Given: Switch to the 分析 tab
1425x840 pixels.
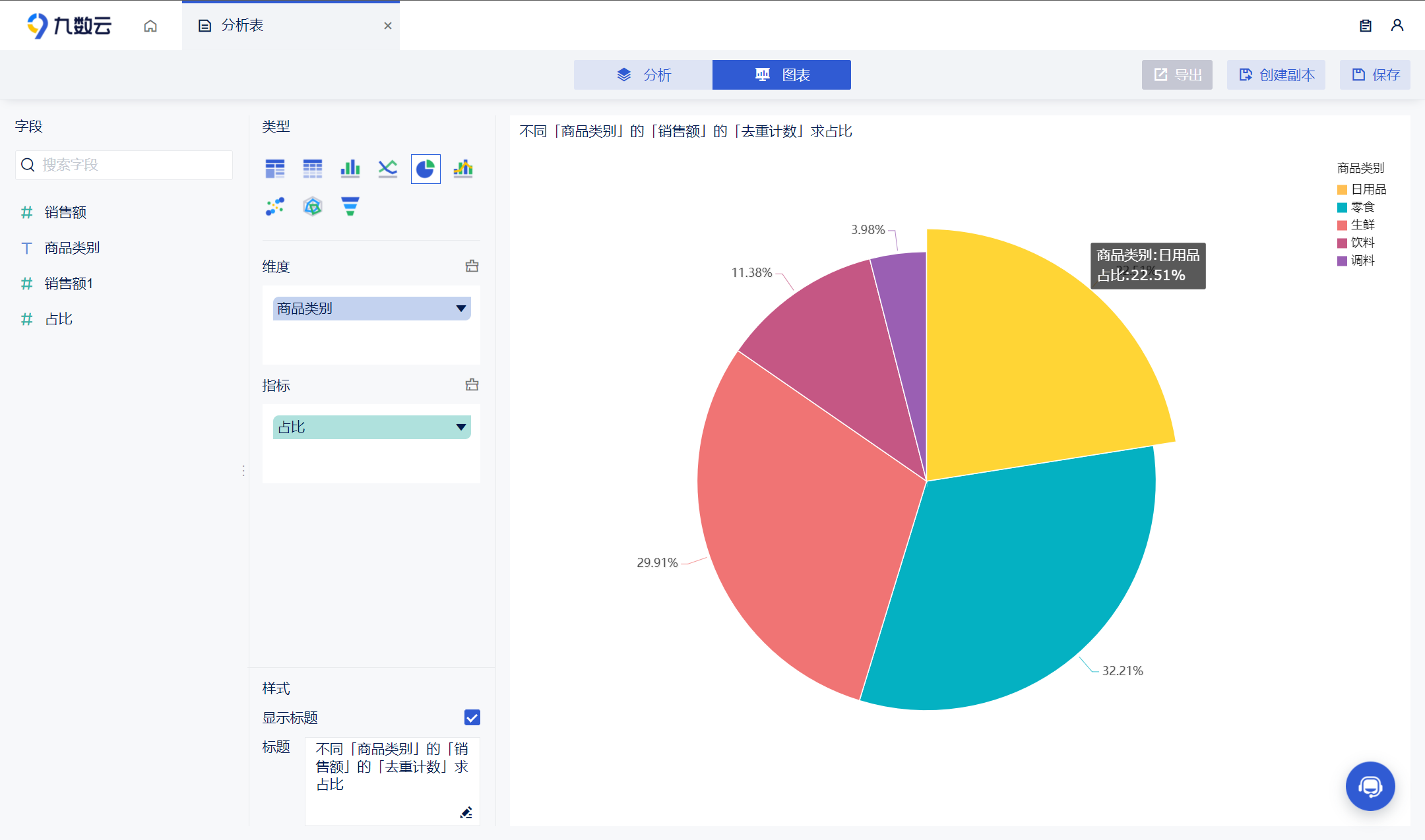Looking at the screenshot, I should click(643, 75).
